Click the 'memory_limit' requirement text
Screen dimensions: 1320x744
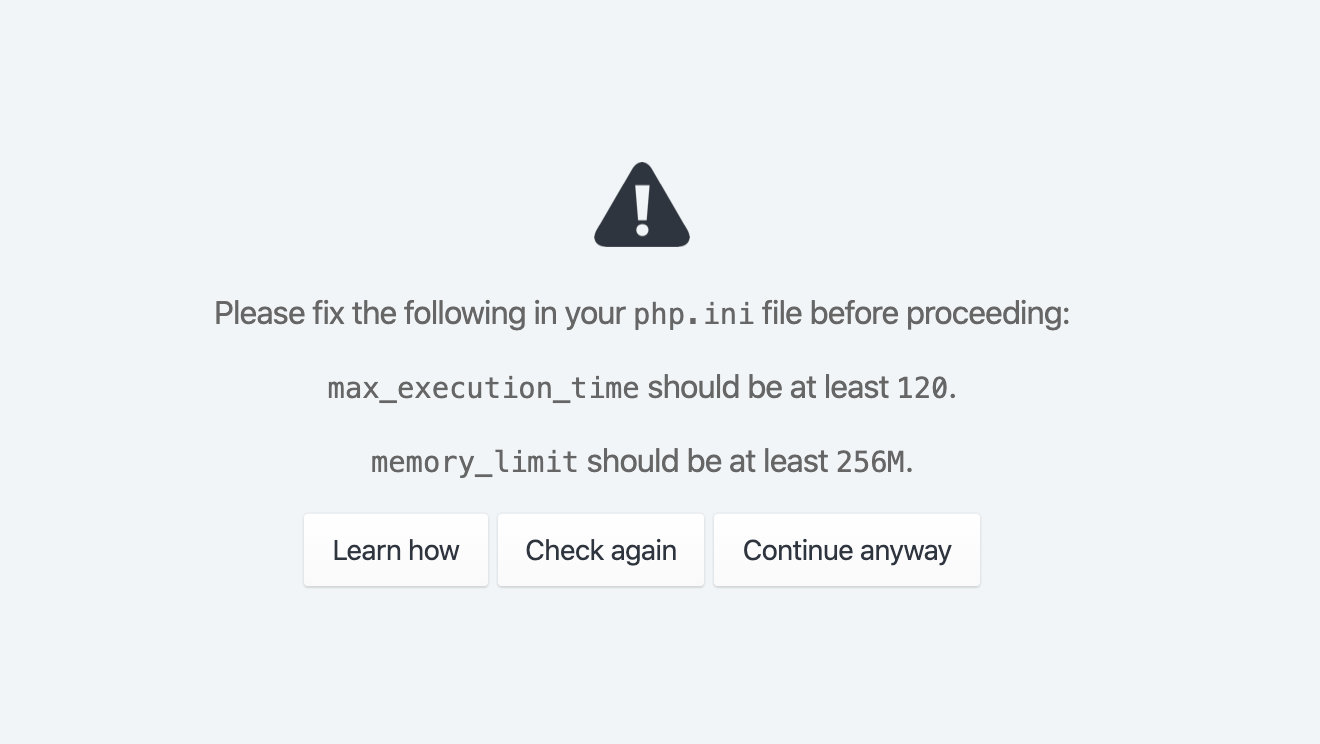(474, 461)
